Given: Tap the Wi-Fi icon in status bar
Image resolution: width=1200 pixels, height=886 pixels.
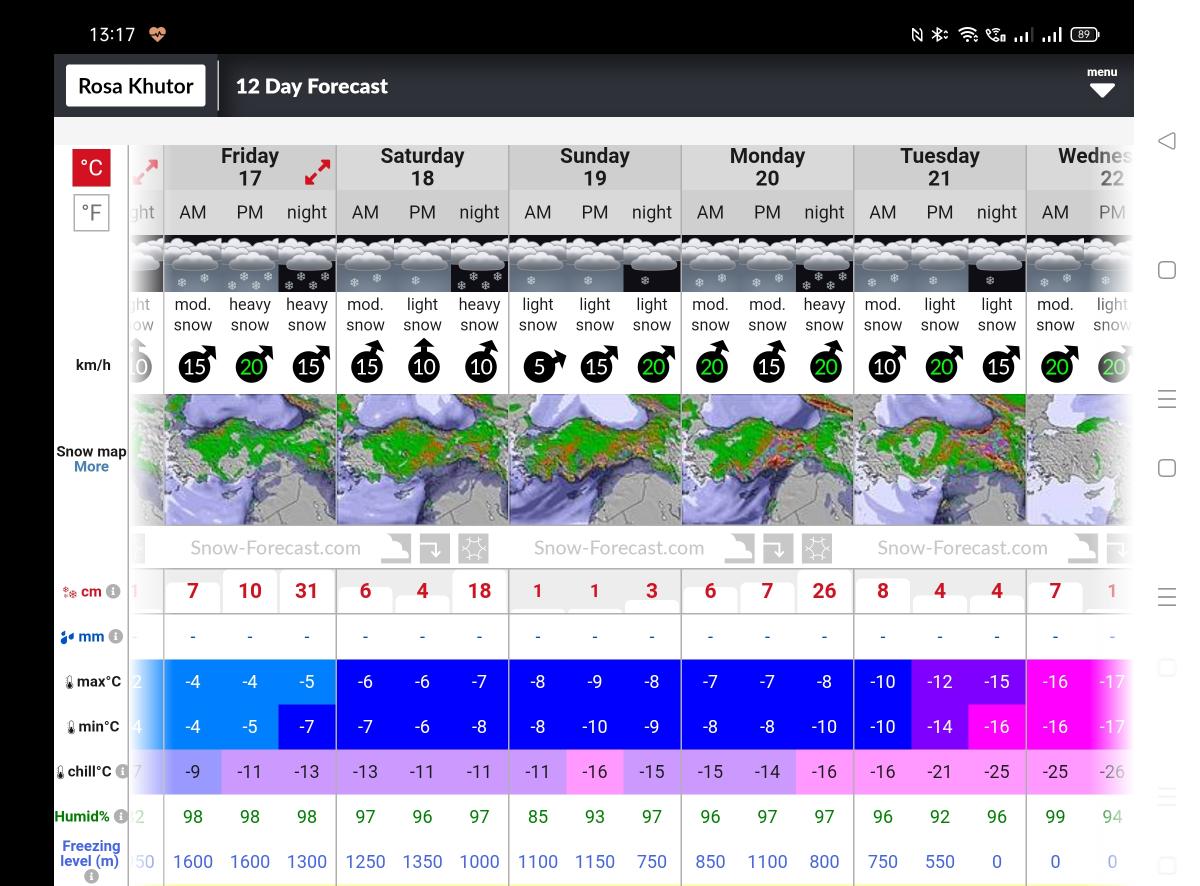Looking at the screenshot, I should click(968, 35).
